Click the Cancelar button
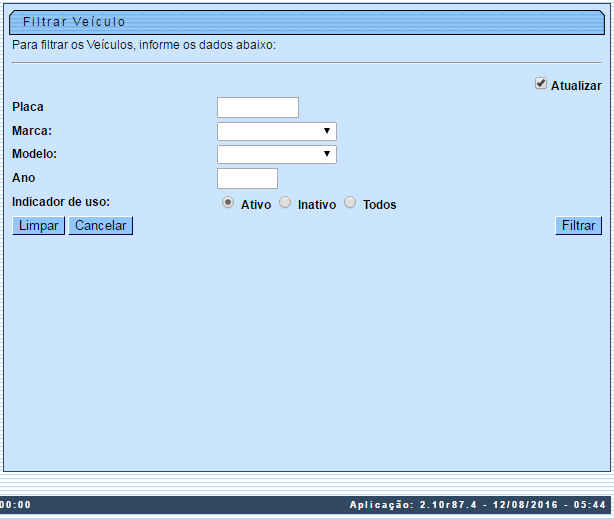Screen dimensions: 614x519 101,226
